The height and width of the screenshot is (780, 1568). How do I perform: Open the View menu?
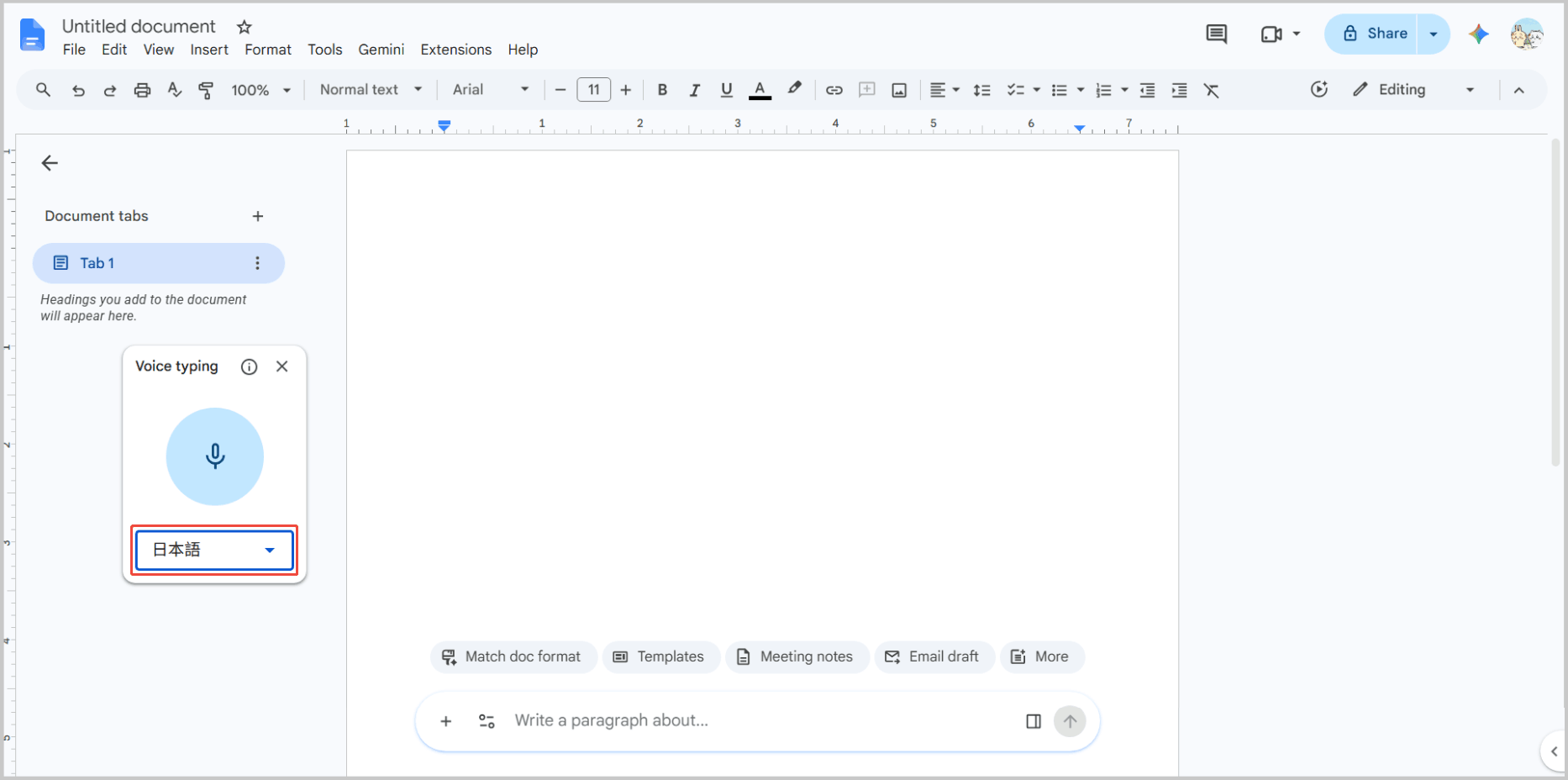coord(158,50)
